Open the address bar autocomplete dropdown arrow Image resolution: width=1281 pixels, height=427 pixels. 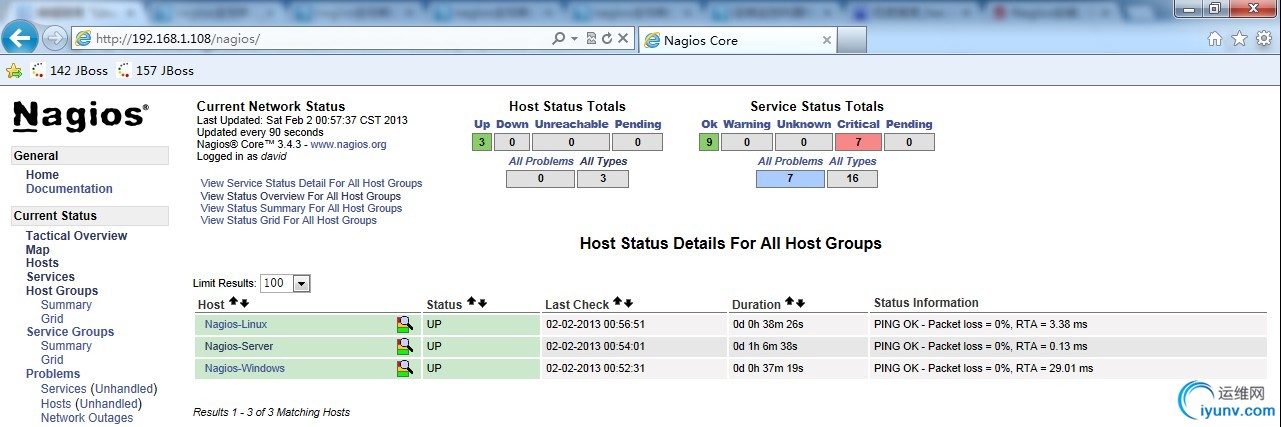tap(575, 39)
